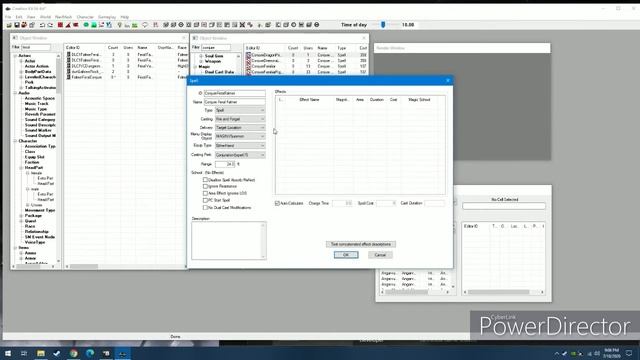Open the View menu
Viewport: 640px width, 360px height.
(x=31, y=17)
